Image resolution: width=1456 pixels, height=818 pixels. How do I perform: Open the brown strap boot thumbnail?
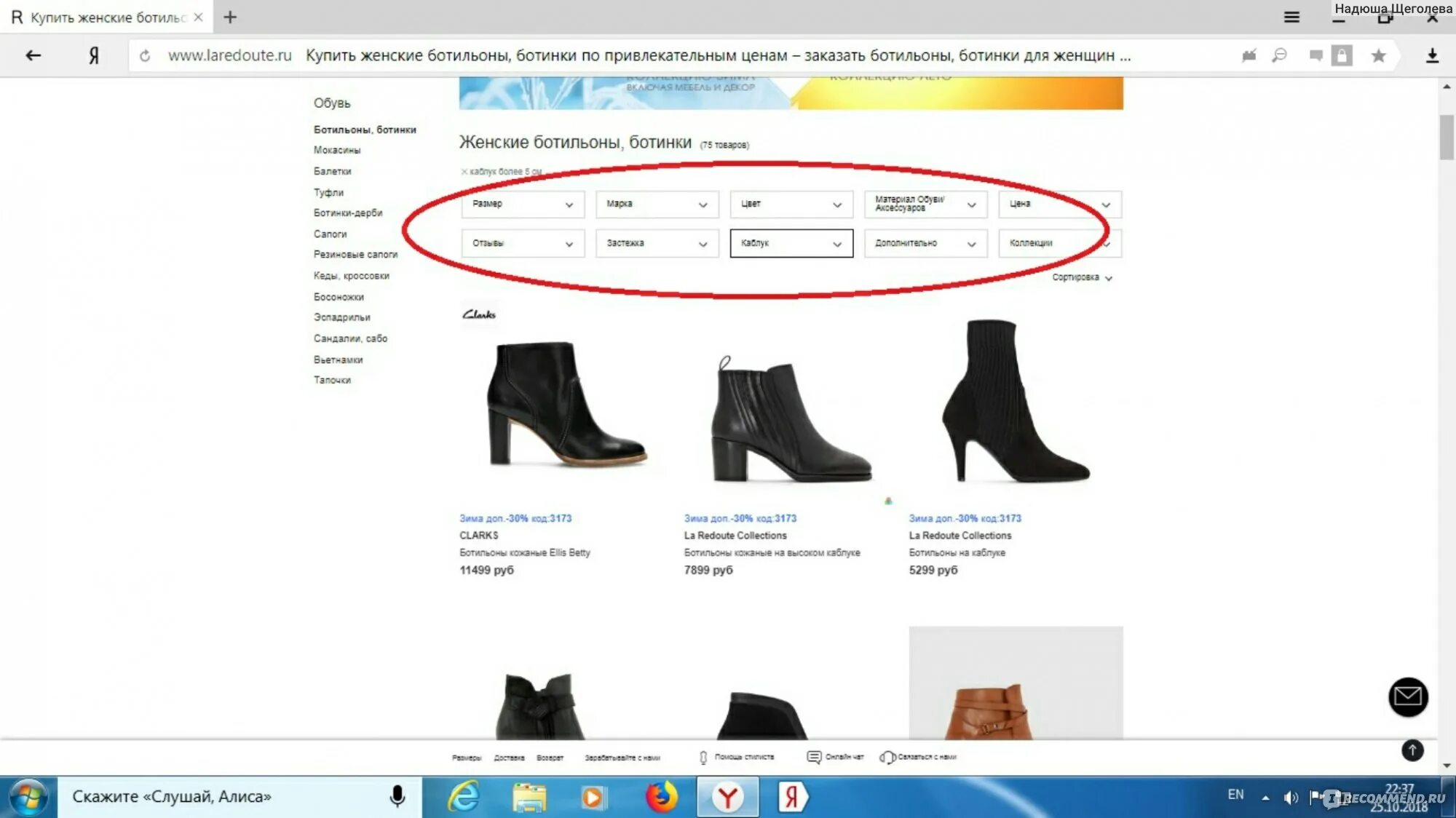pos(1016,683)
